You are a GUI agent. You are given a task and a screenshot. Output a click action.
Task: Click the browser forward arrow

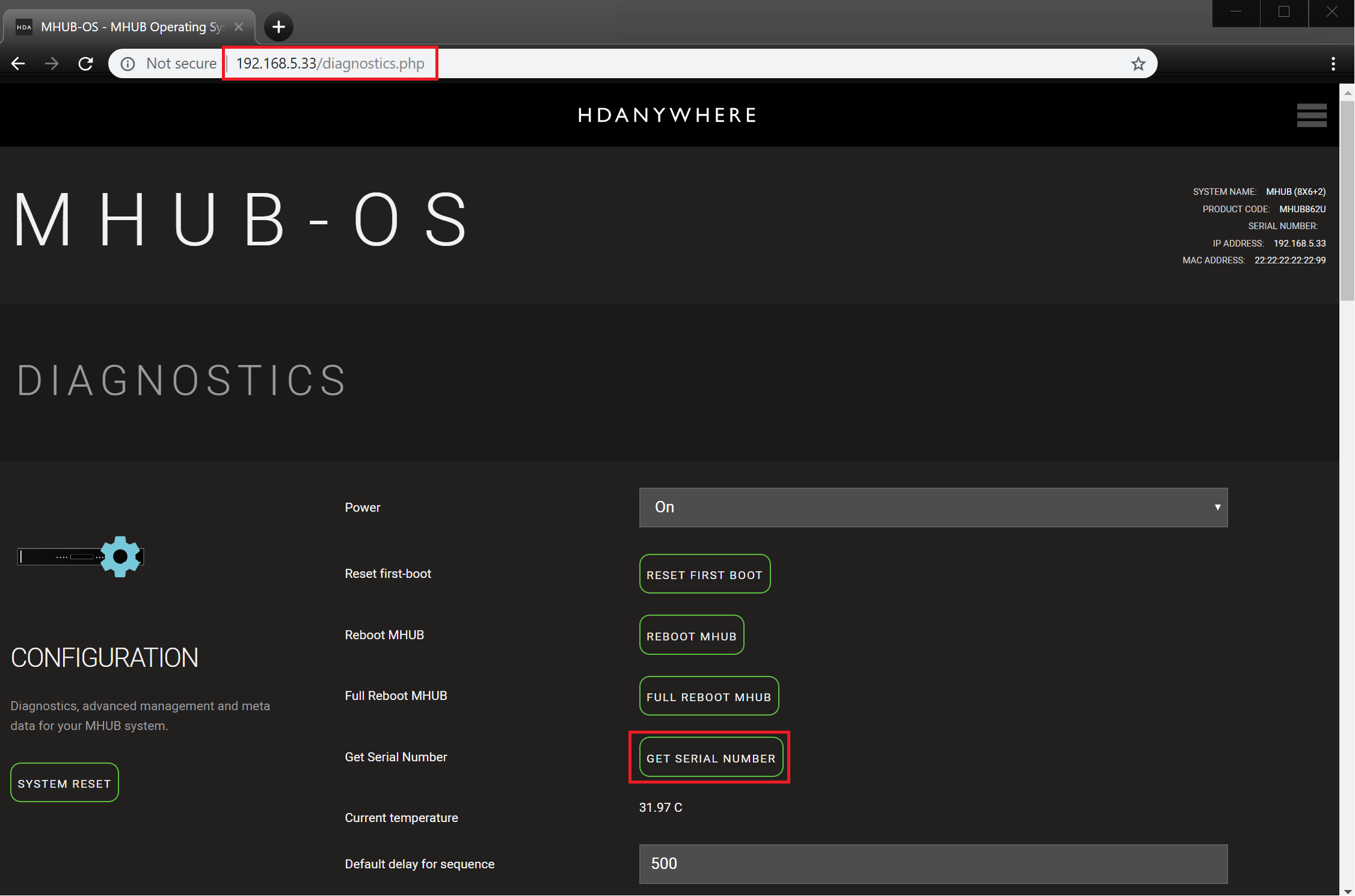pos(52,64)
